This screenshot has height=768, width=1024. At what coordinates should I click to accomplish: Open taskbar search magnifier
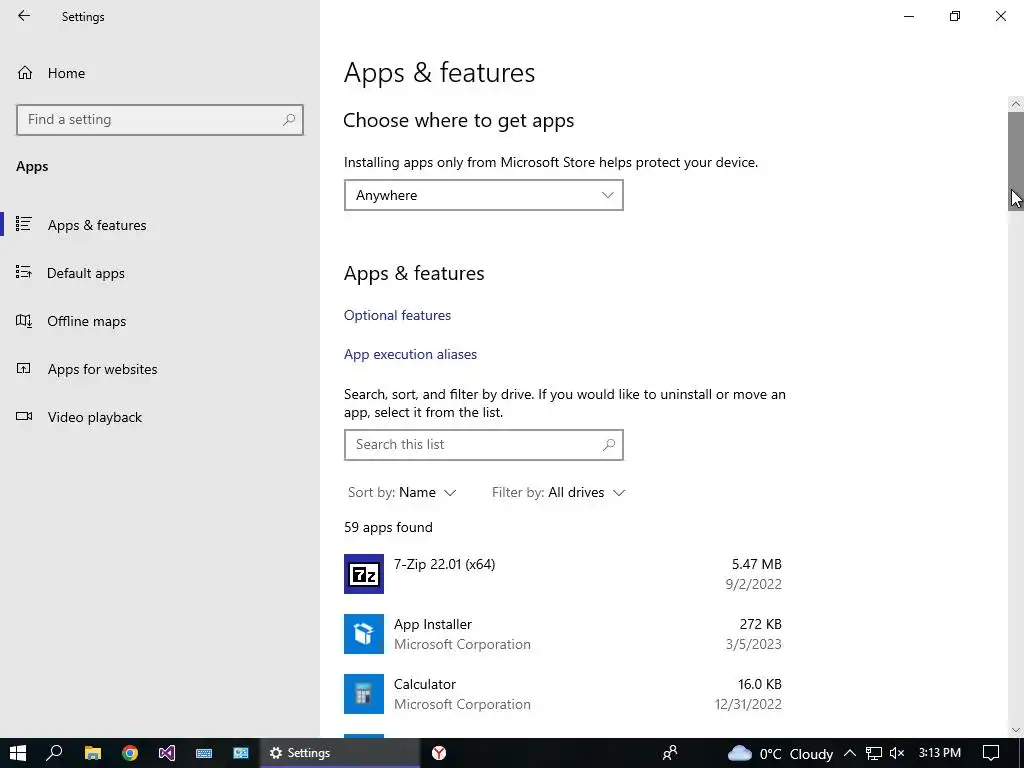[x=54, y=753]
